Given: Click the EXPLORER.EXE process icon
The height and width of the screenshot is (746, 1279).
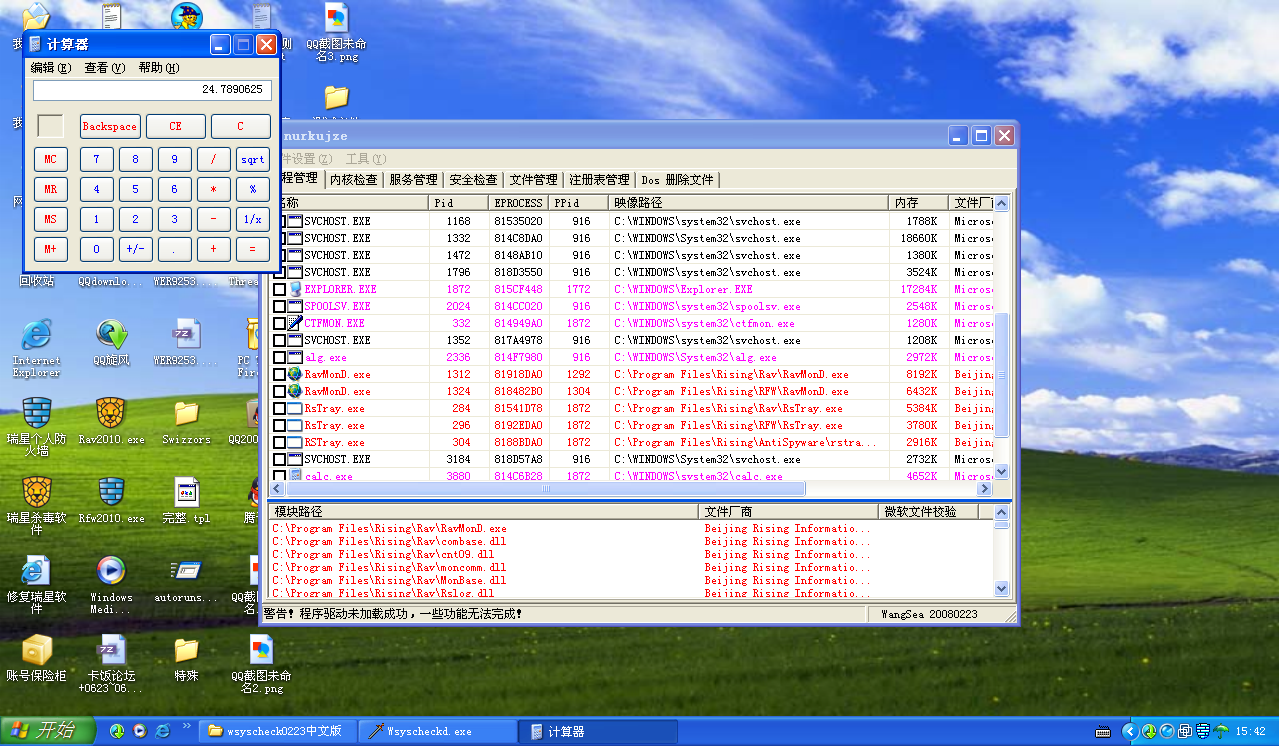Looking at the screenshot, I should [295, 289].
